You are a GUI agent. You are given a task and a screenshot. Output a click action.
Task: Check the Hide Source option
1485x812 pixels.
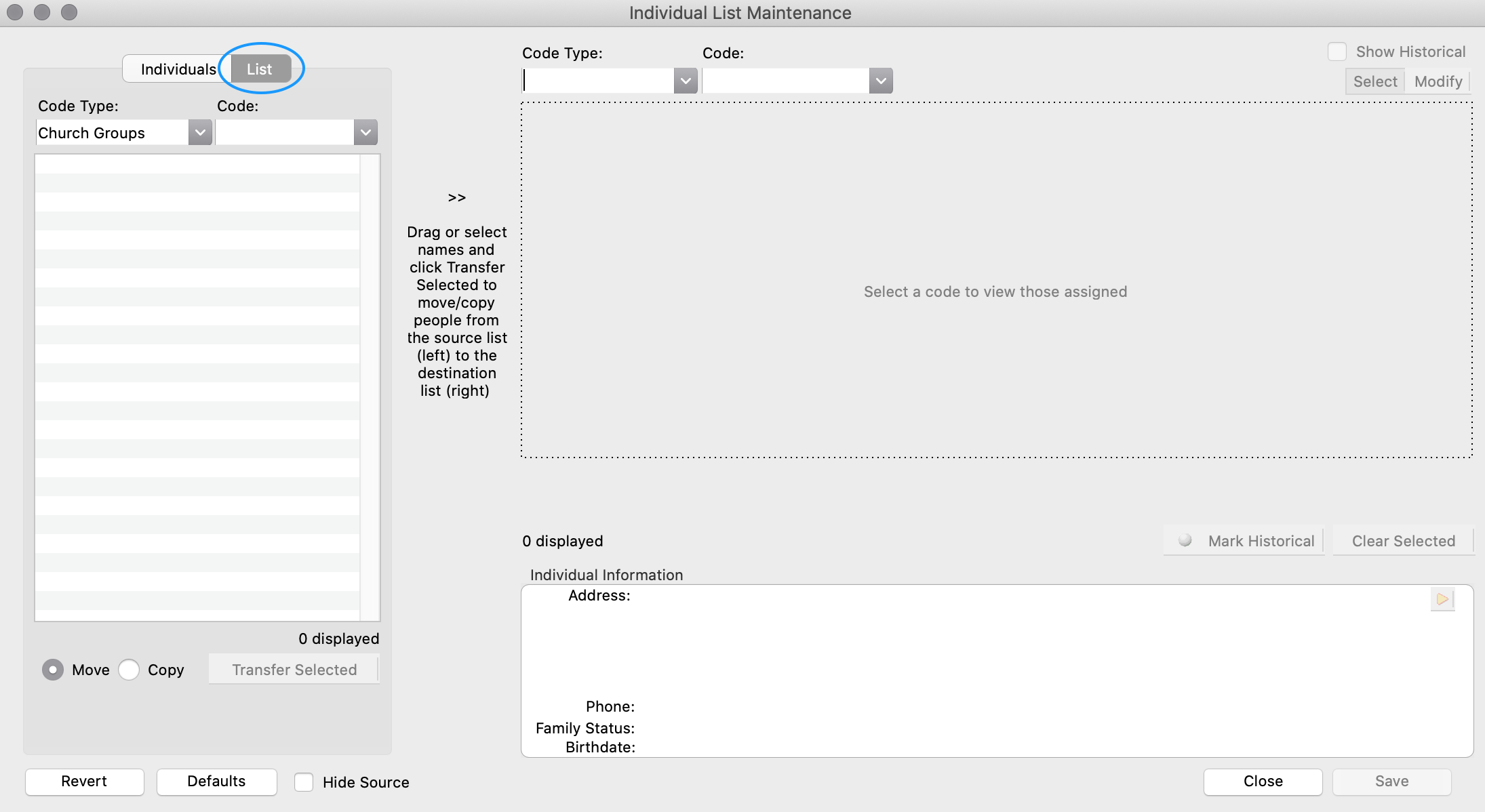[304, 782]
